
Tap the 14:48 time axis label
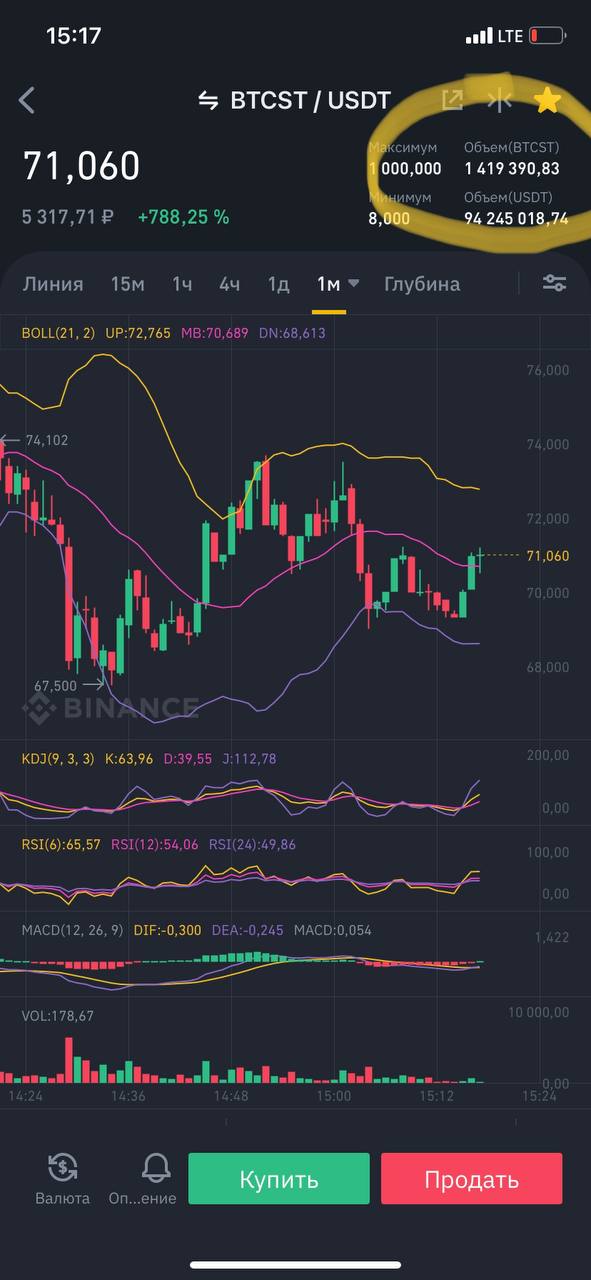[x=231, y=1096]
